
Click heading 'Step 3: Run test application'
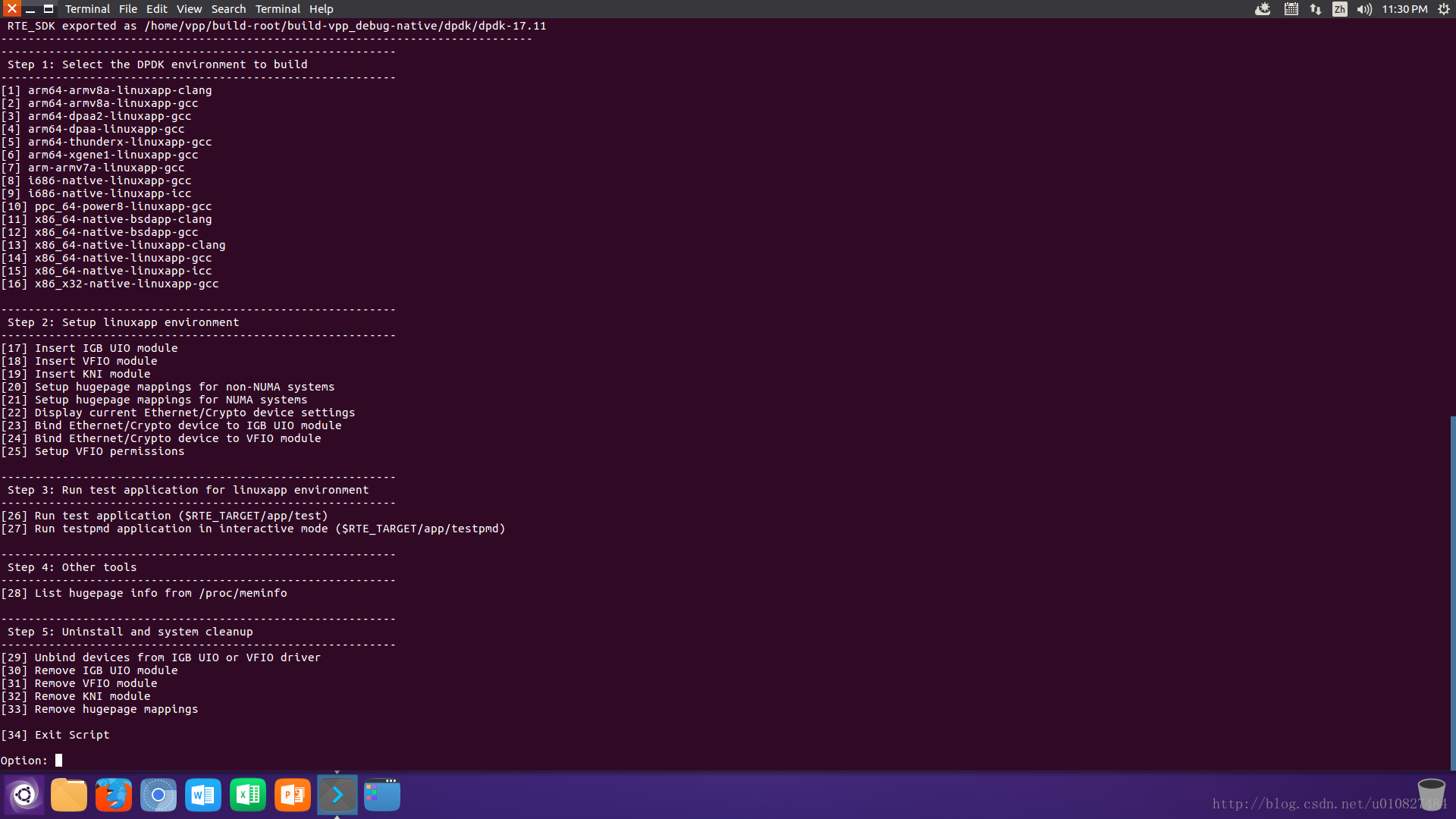click(188, 490)
